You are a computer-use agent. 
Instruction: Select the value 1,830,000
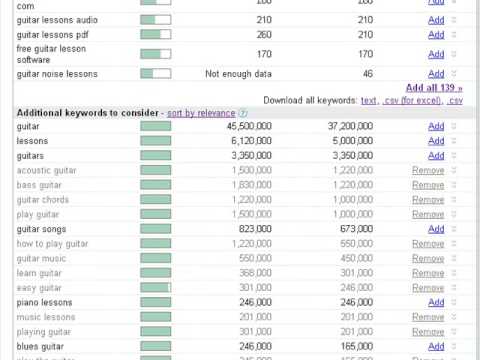coord(252,185)
